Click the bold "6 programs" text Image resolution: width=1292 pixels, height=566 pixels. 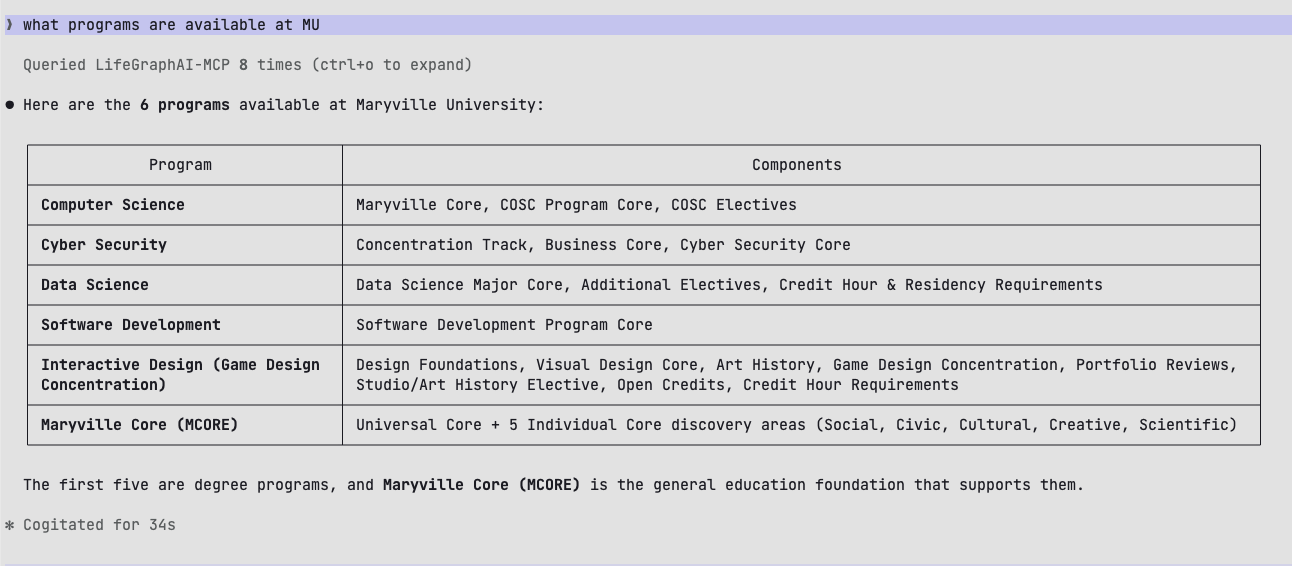pyautogui.click(x=184, y=105)
